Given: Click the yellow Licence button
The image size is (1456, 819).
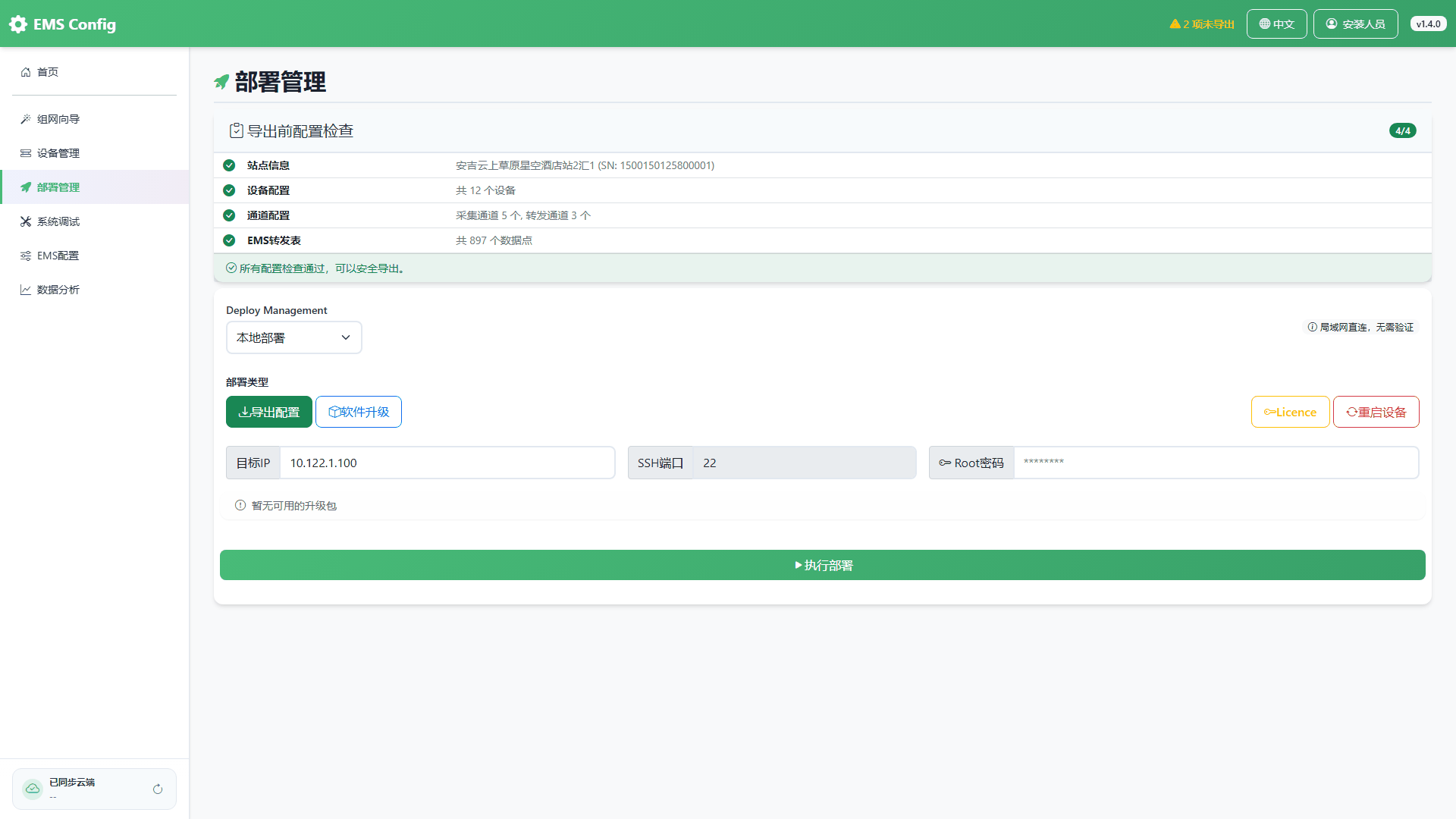Looking at the screenshot, I should point(1290,412).
